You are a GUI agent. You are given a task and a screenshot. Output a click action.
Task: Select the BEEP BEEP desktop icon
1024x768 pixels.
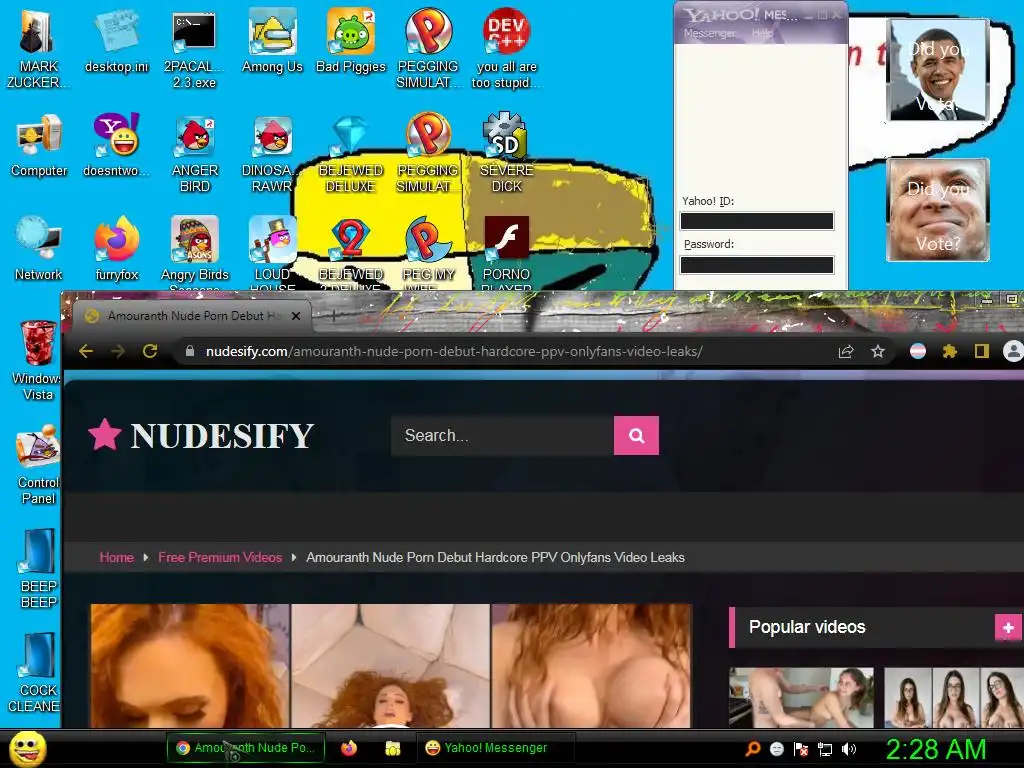click(x=39, y=568)
